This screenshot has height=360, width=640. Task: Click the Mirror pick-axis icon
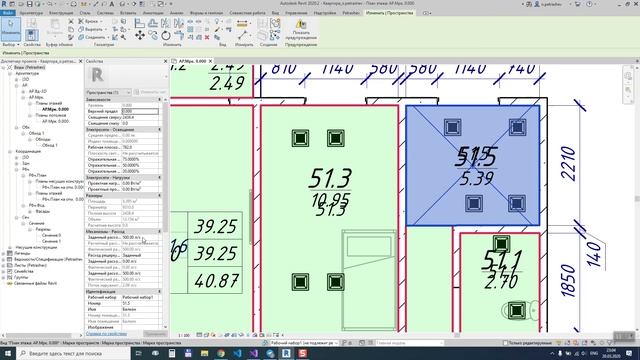166,23
